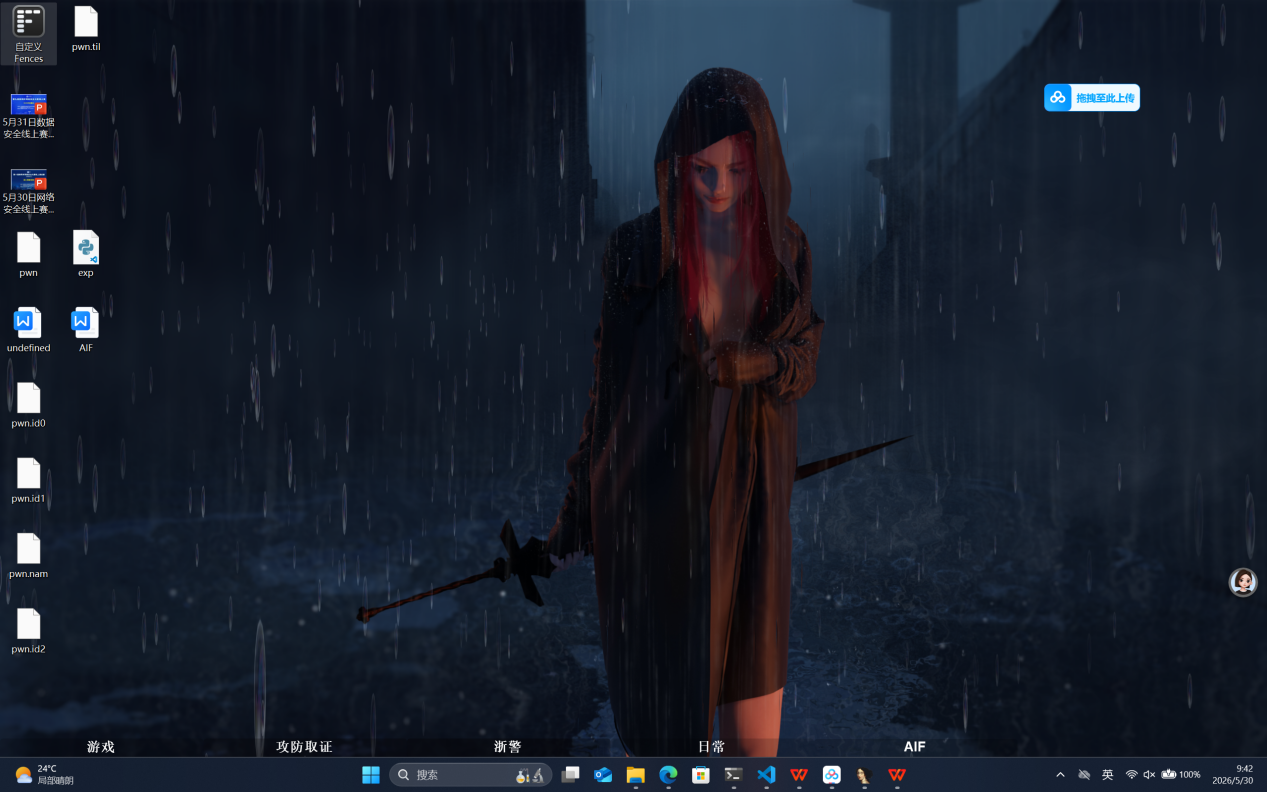Open Microsoft Store from the taskbar
The height and width of the screenshot is (792, 1267).
point(701,775)
